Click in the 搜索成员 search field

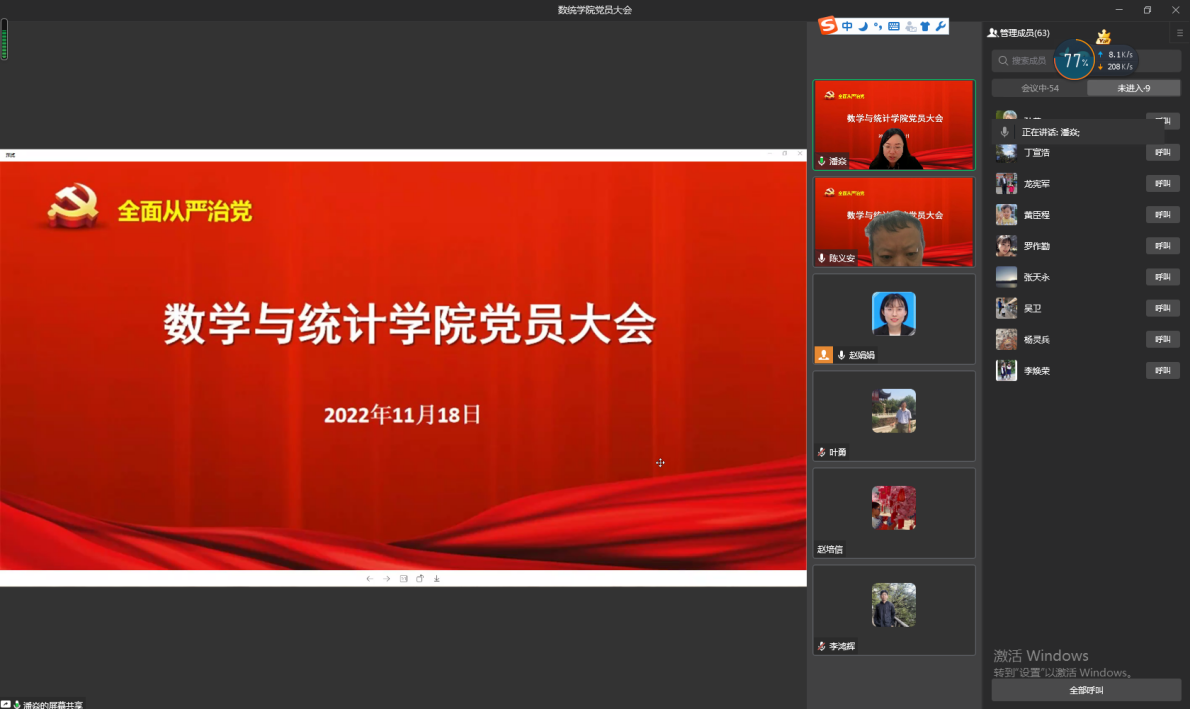pos(1028,61)
